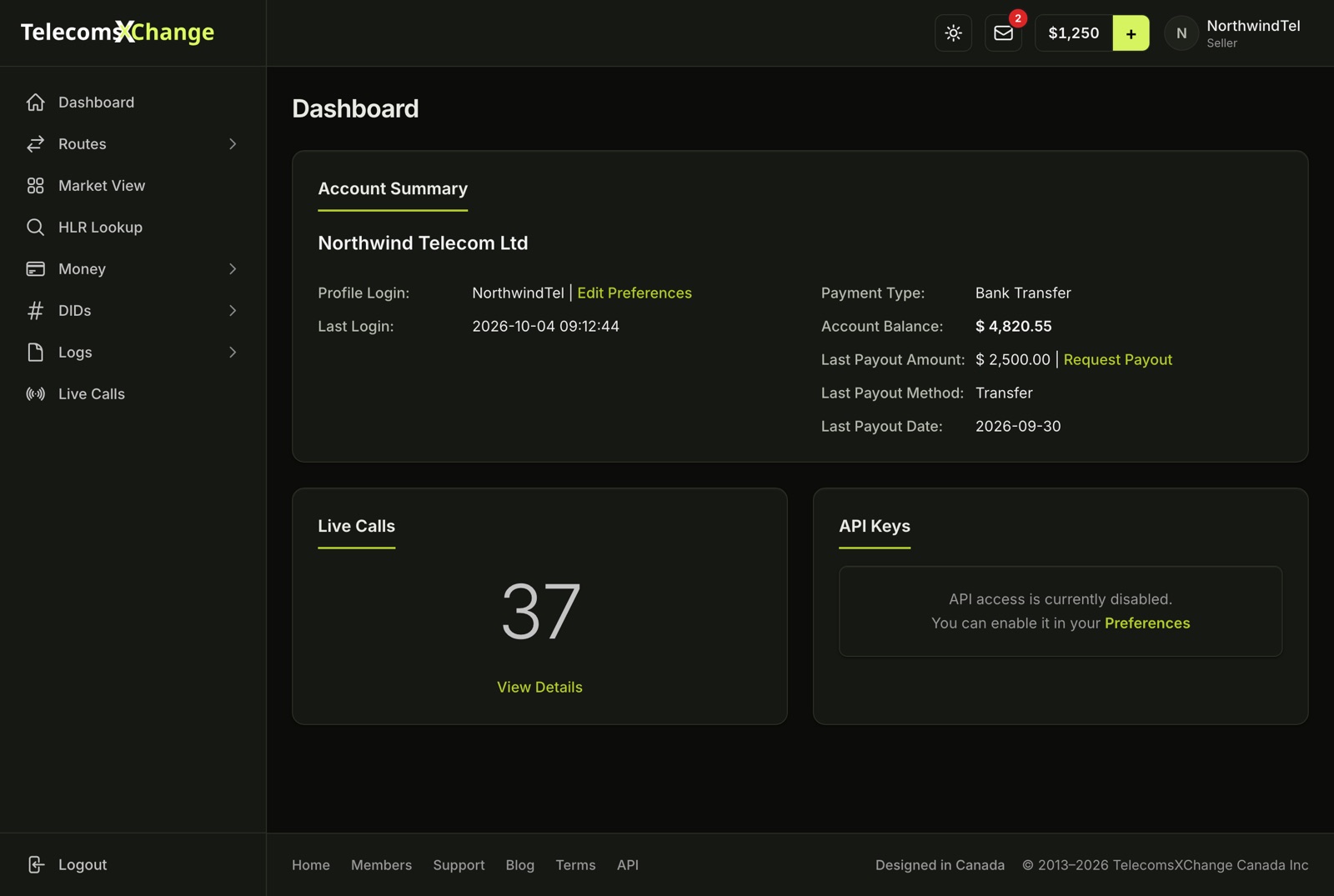The width and height of the screenshot is (1334, 896).
Task: Click Request Payout link
Action: coord(1117,360)
